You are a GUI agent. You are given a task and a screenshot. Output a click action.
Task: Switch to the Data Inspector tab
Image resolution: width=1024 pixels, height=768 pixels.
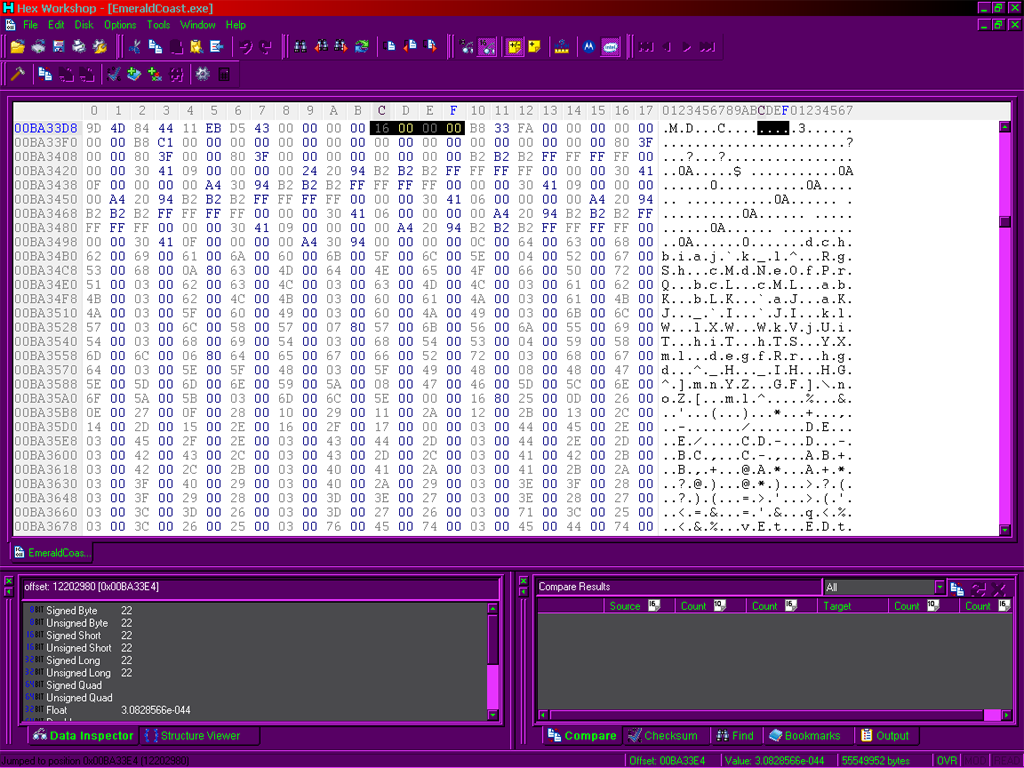click(84, 735)
